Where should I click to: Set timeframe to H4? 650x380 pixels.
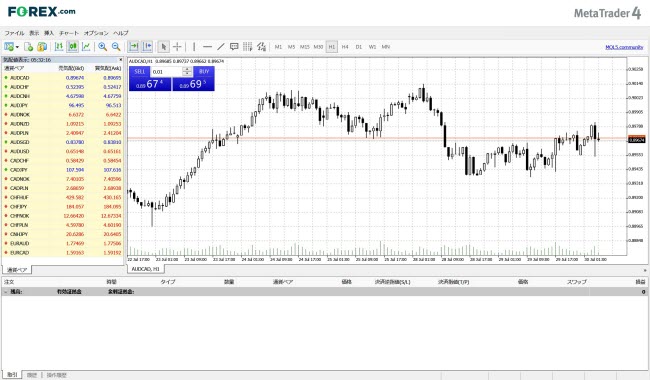point(345,47)
